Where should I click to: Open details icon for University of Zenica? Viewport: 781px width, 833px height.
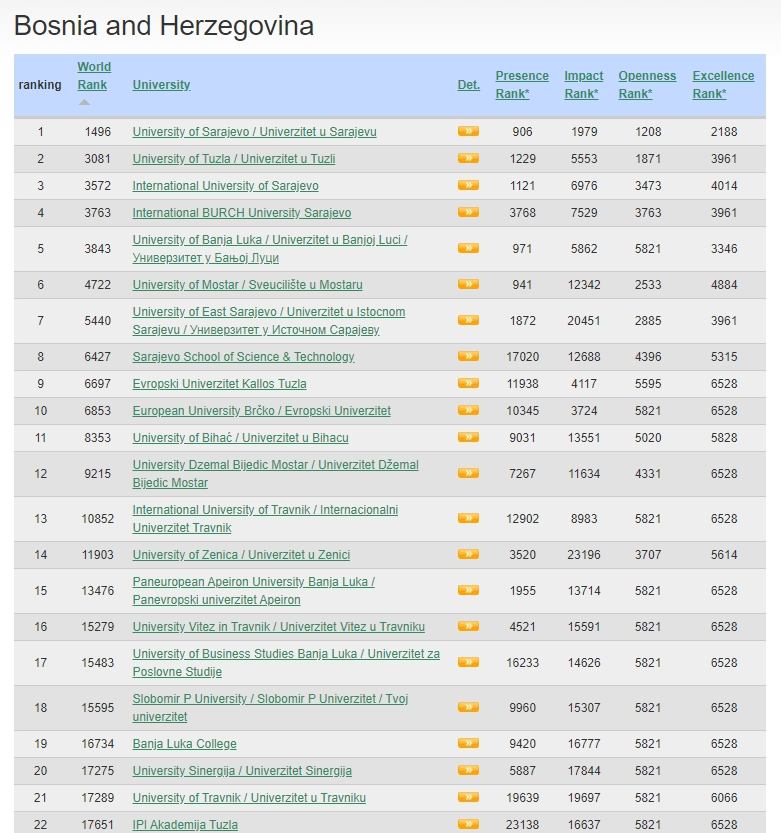coord(468,554)
